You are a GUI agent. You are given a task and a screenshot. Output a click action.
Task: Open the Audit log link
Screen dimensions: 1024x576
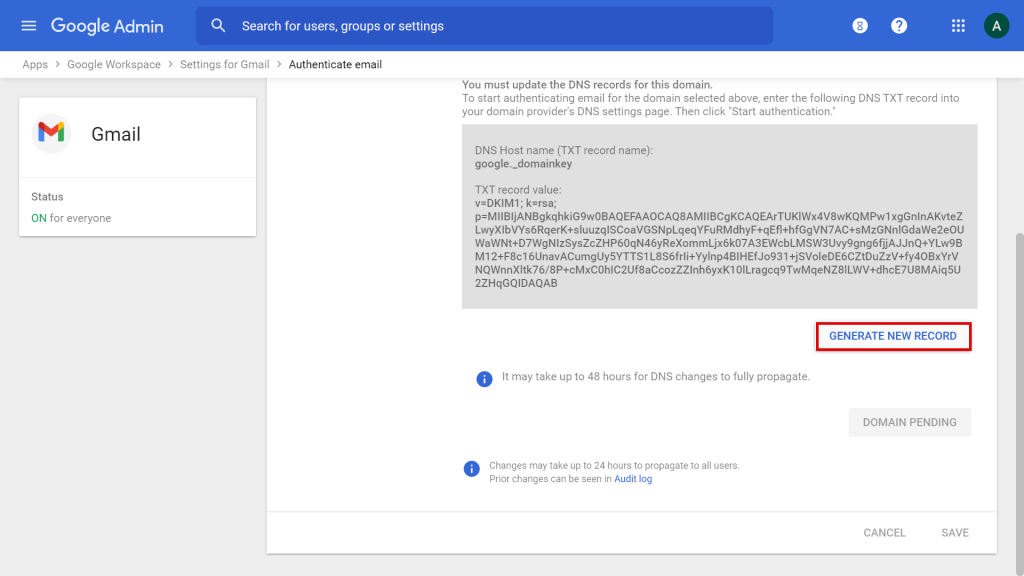coord(633,479)
